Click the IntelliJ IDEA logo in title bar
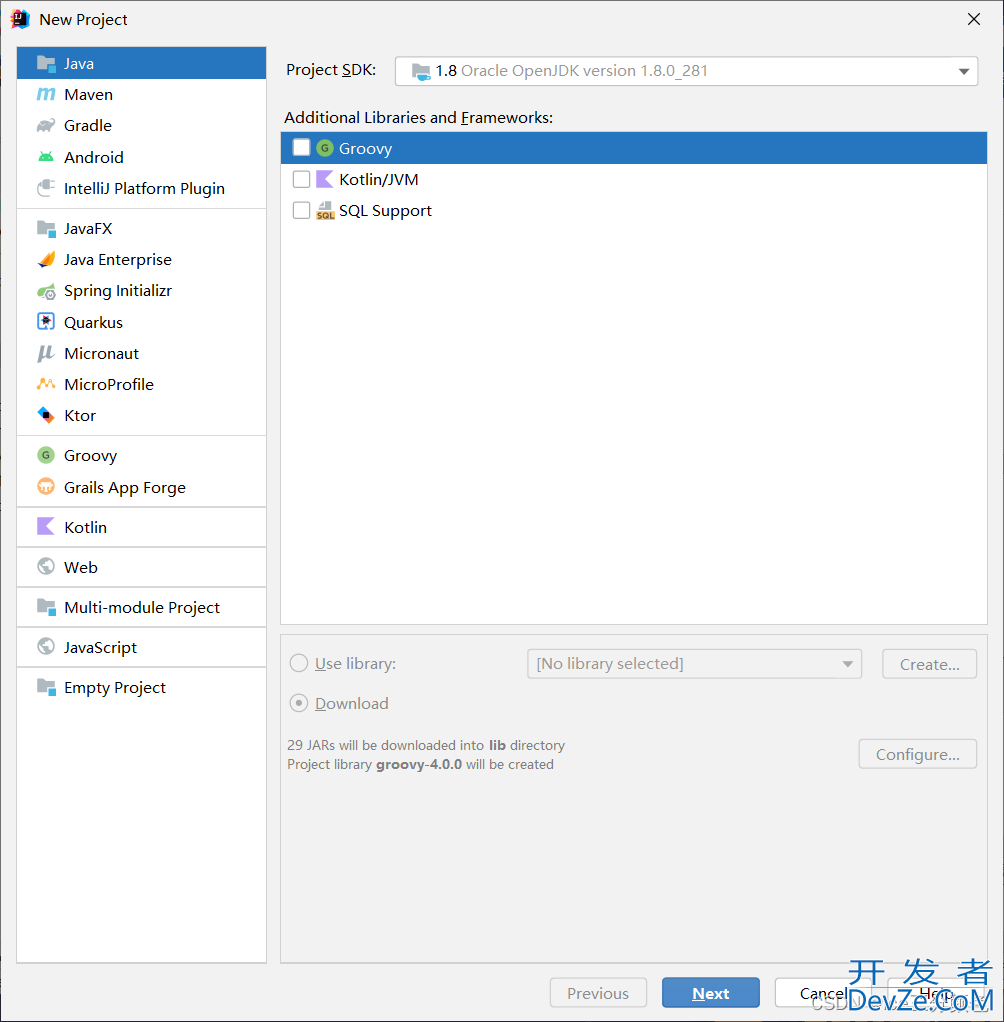 tap(20, 20)
